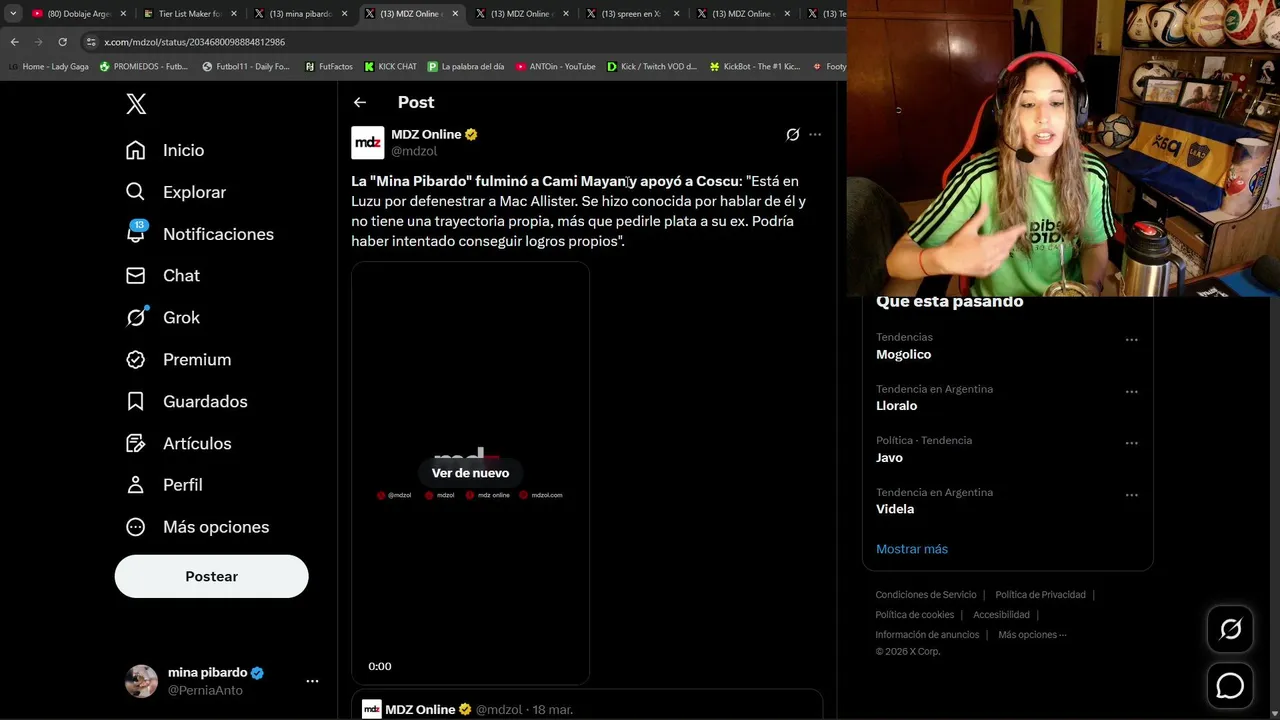Screen dimensions: 1280x720
Task: Open the KICK CHAT bookmark
Action: (x=391, y=67)
